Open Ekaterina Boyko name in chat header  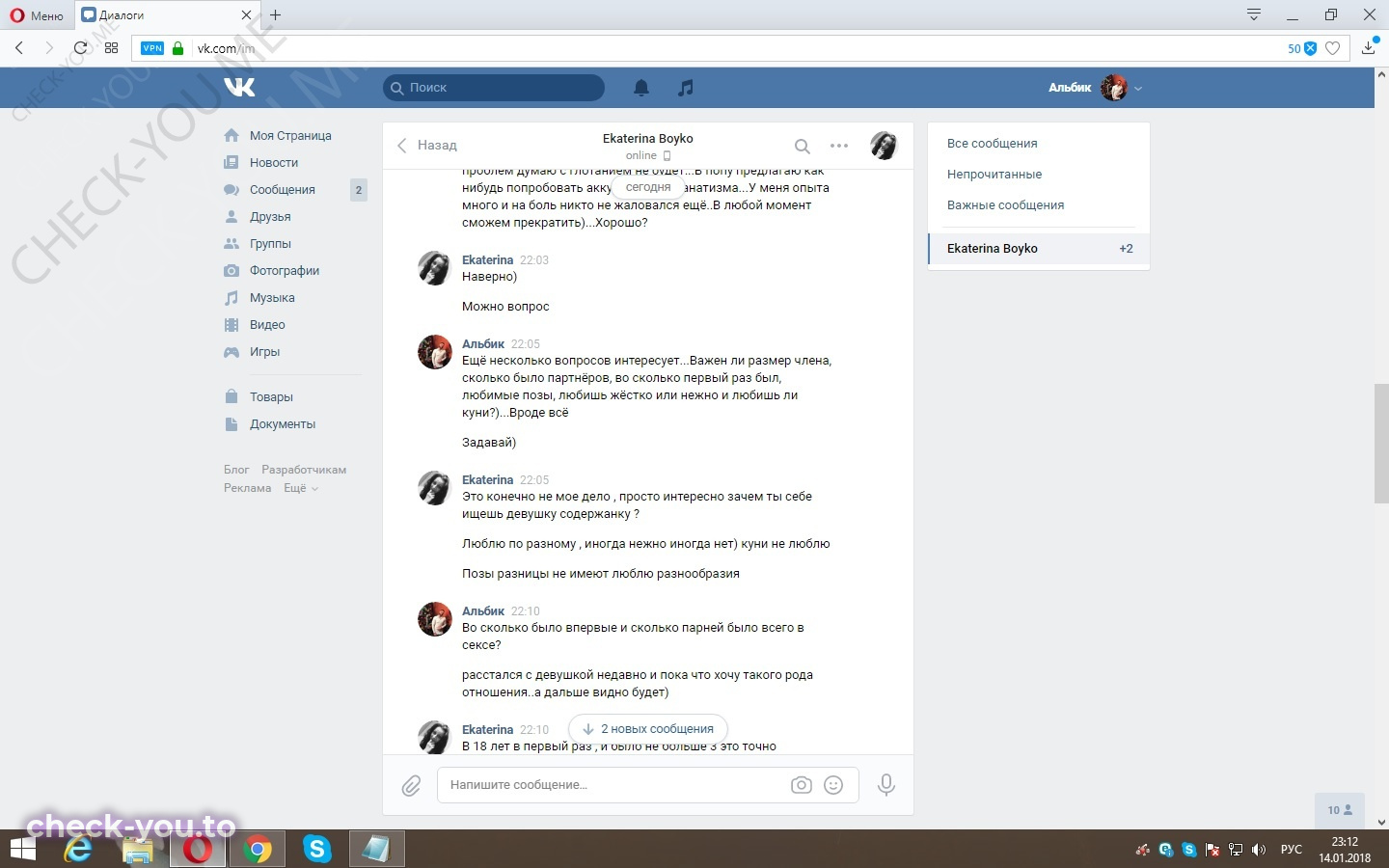(648, 139)
